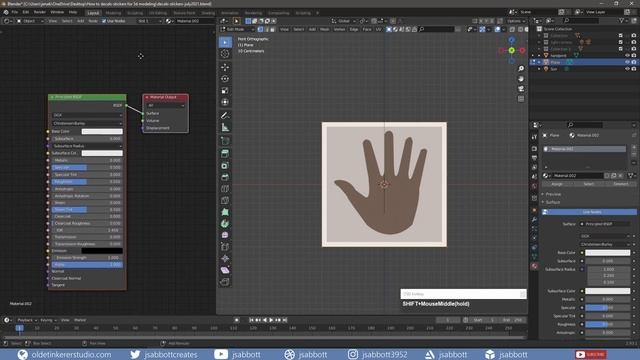Toggle viewport overlays
The height and width of the screenshot is (360, 640).
tap(498, 29)
